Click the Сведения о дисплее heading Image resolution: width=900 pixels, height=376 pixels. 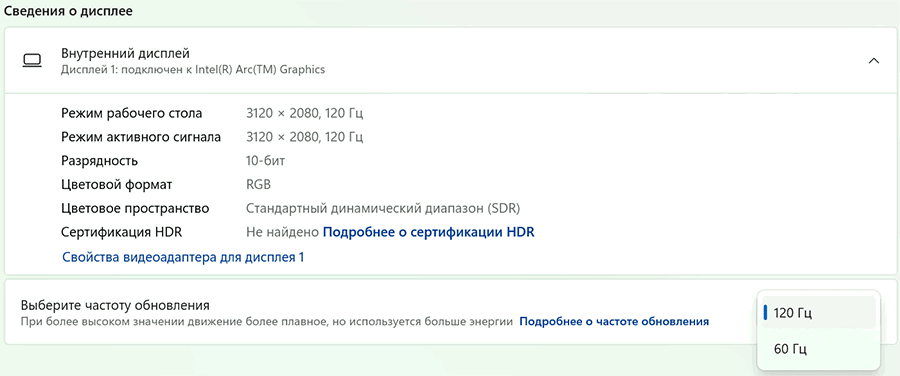pos(68,11)
